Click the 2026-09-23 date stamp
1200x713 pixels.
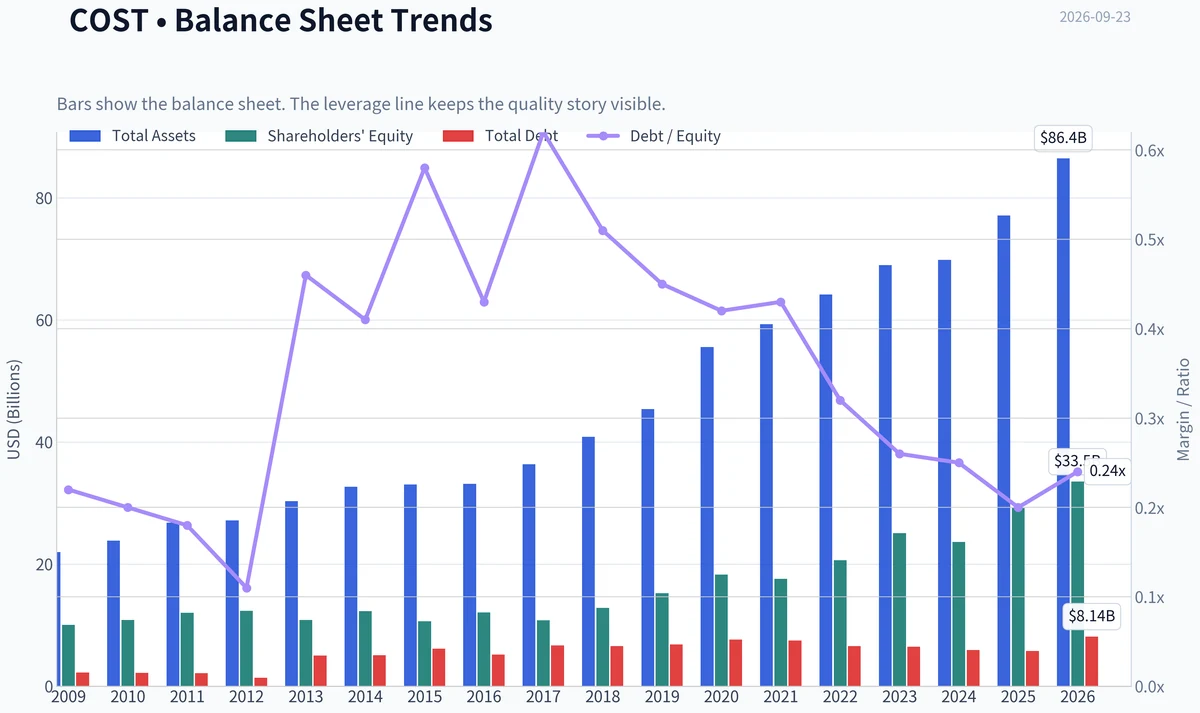[1095, 16]
